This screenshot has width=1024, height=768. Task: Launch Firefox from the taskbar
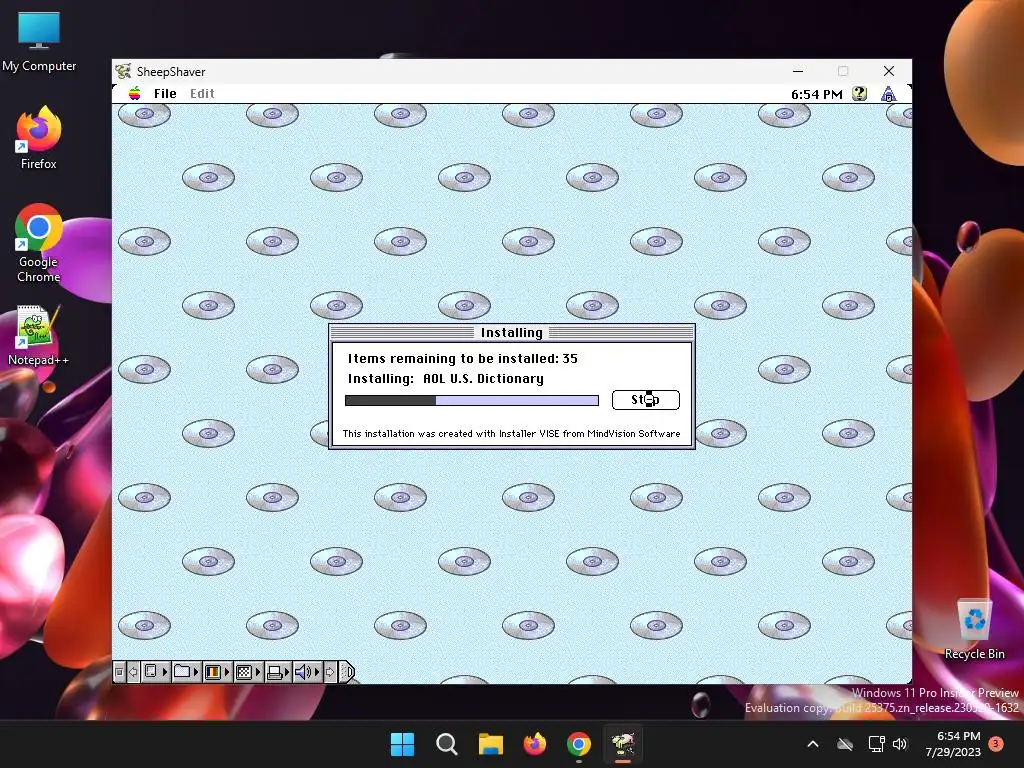point(535,744)
